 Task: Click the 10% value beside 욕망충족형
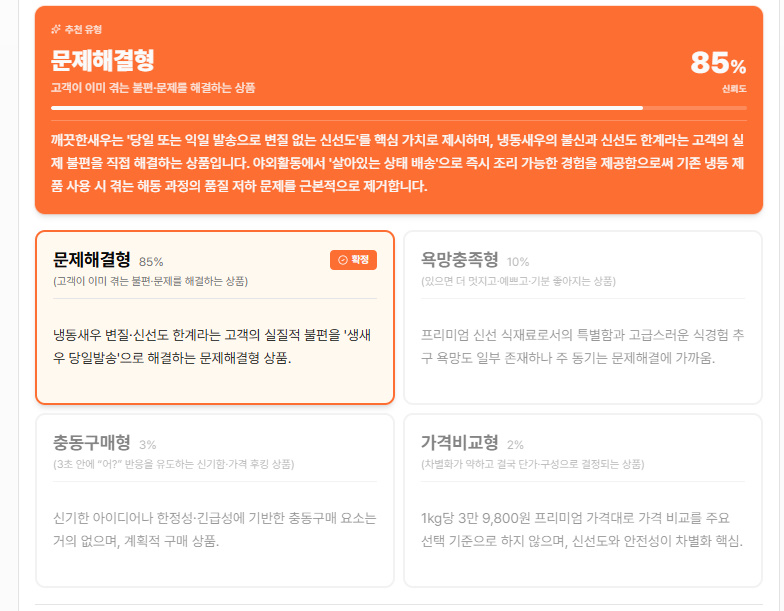coord(518,262)
